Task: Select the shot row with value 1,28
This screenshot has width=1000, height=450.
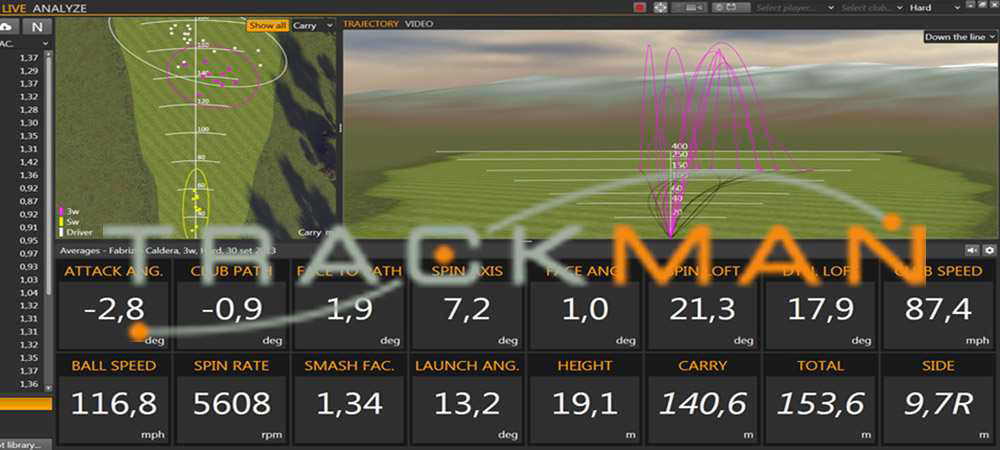Action: (23, 110)
